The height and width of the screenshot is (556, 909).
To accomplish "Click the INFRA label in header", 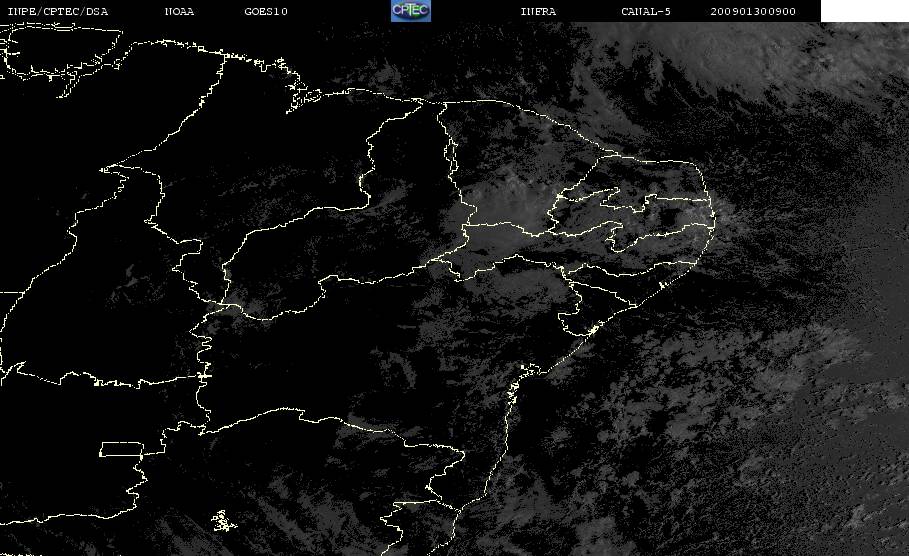I will point(538,12).
